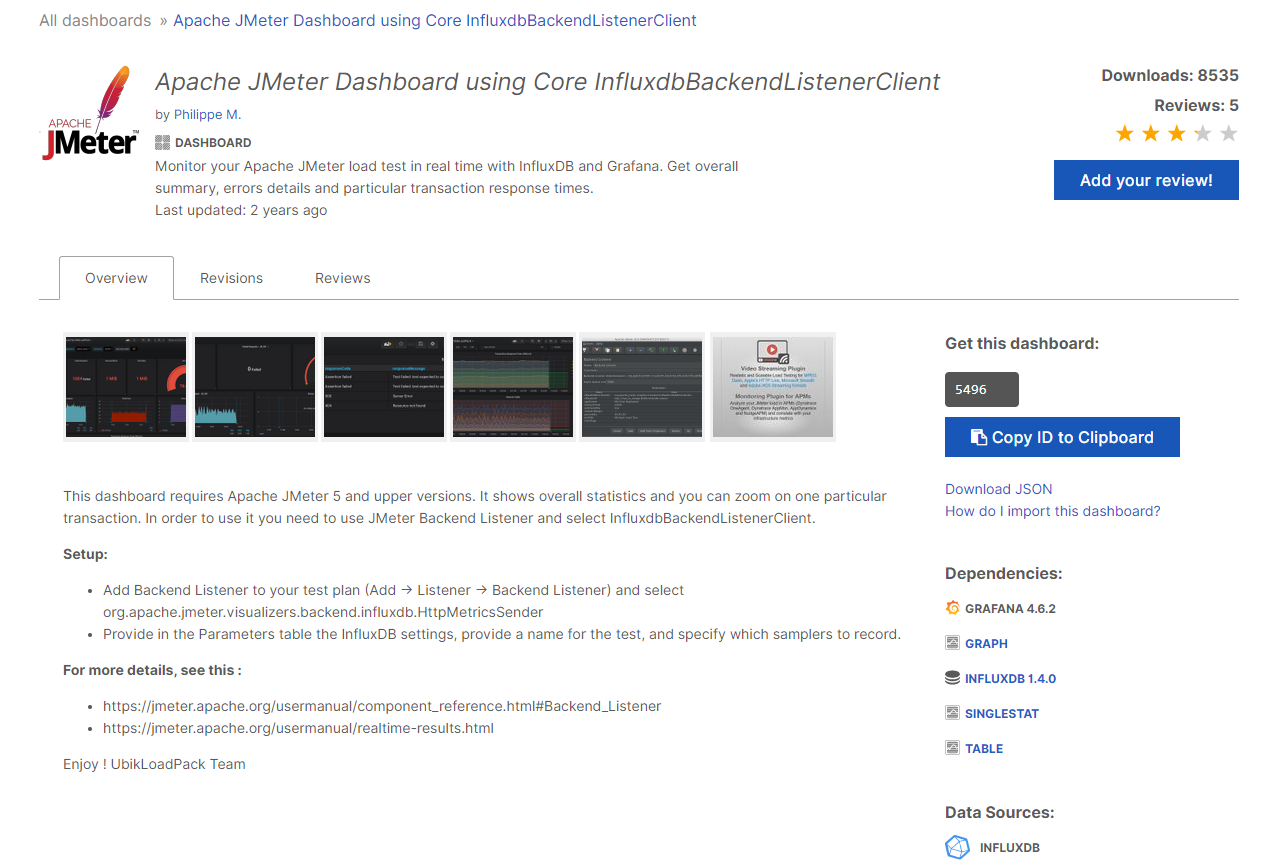Click Copy ID to Clipboard button

(x=1062, y=437)
